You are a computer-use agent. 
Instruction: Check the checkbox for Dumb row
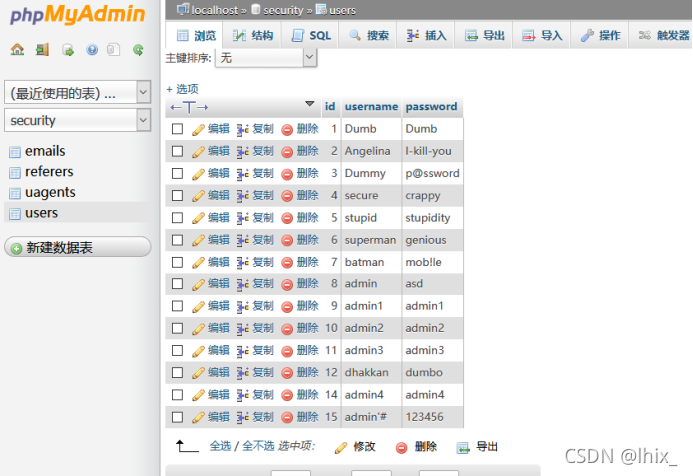pos(177,129)
